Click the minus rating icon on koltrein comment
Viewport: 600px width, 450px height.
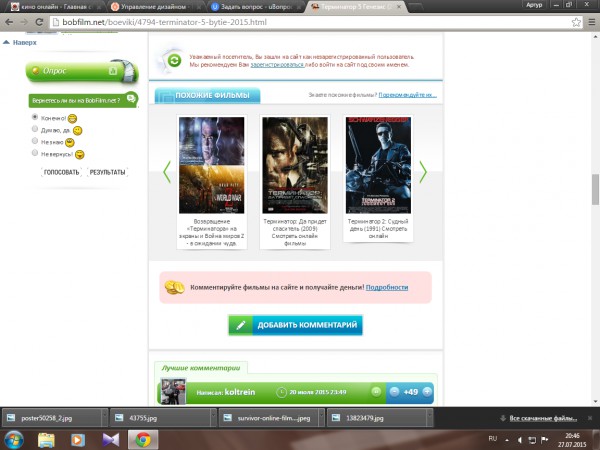pyautogui.click(x=394, y=392)
